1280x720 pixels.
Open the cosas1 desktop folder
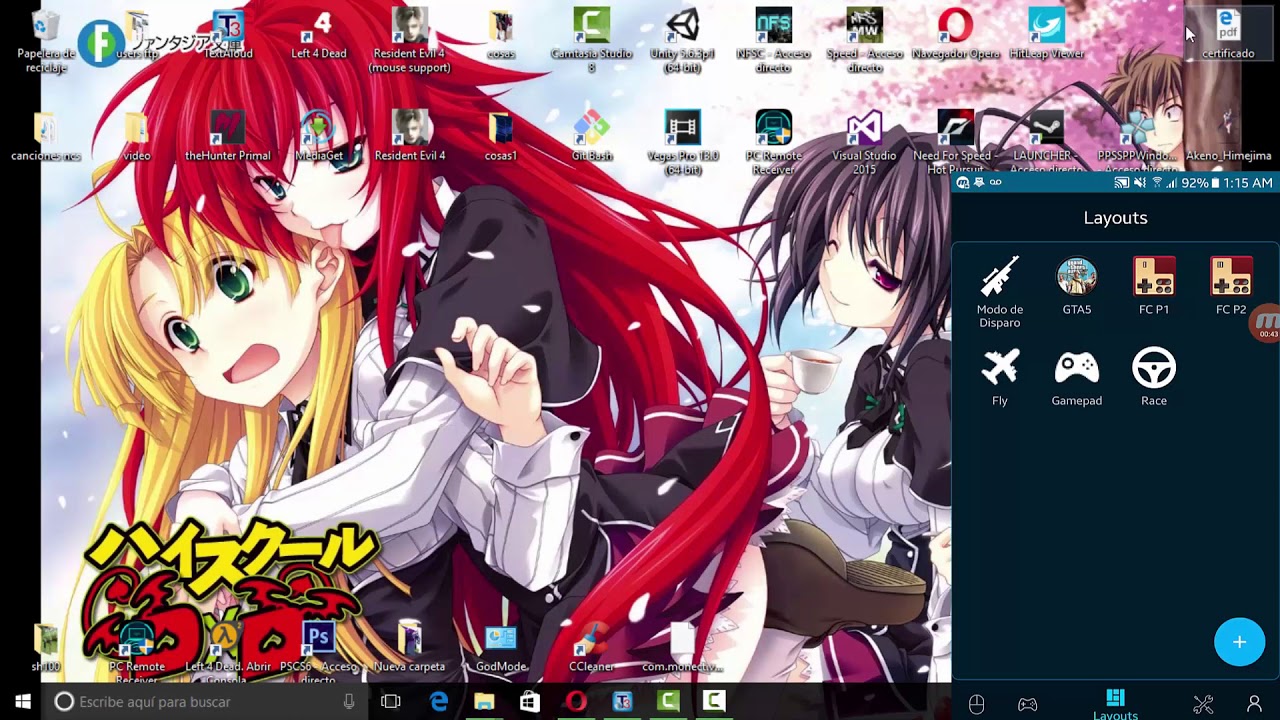point(501,138)
